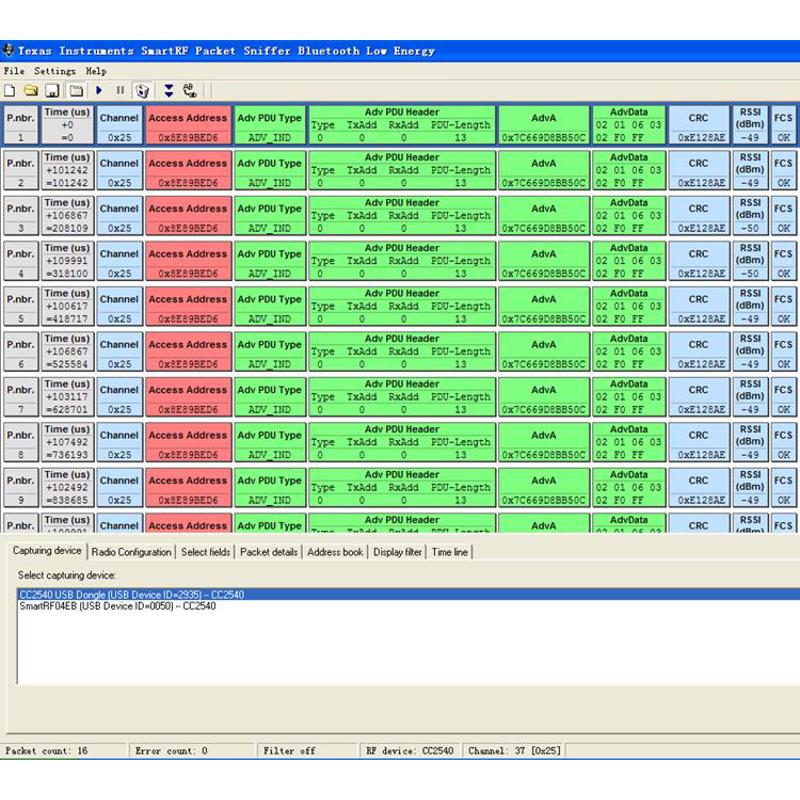Click Time cell showing =628701
Image resolution: width=800 pixels, height=800 pixels.
tap(67, 397)
